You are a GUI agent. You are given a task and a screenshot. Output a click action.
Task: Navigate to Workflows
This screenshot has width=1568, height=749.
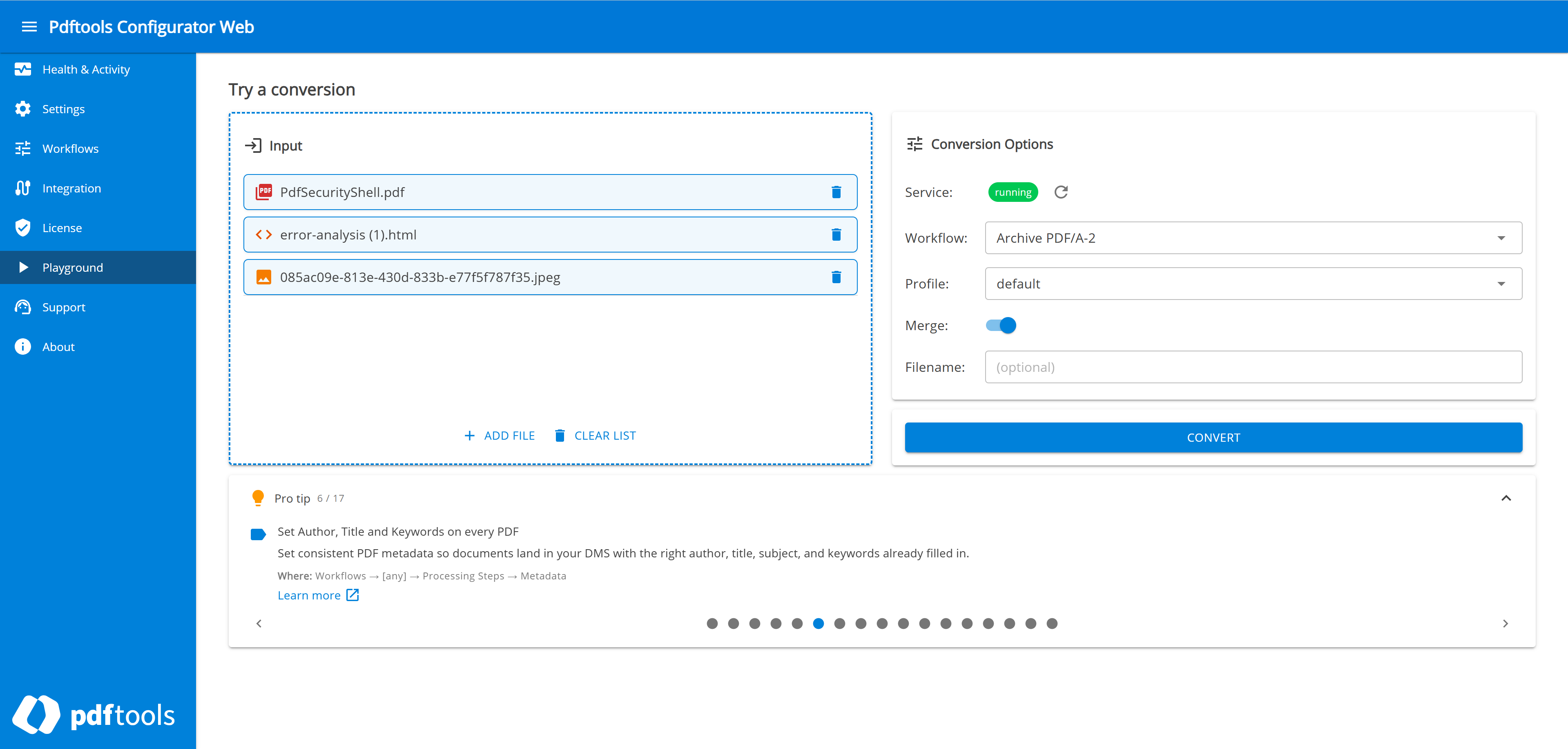98,149
